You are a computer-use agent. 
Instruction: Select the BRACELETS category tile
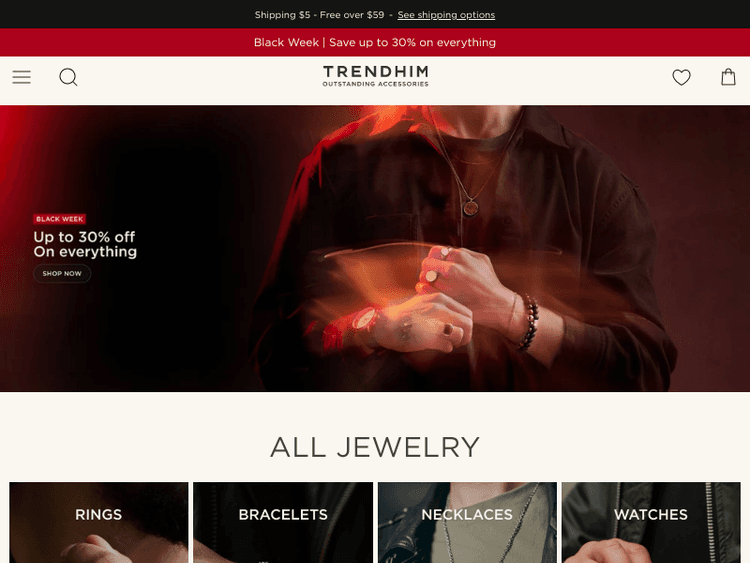pos(283,522)
